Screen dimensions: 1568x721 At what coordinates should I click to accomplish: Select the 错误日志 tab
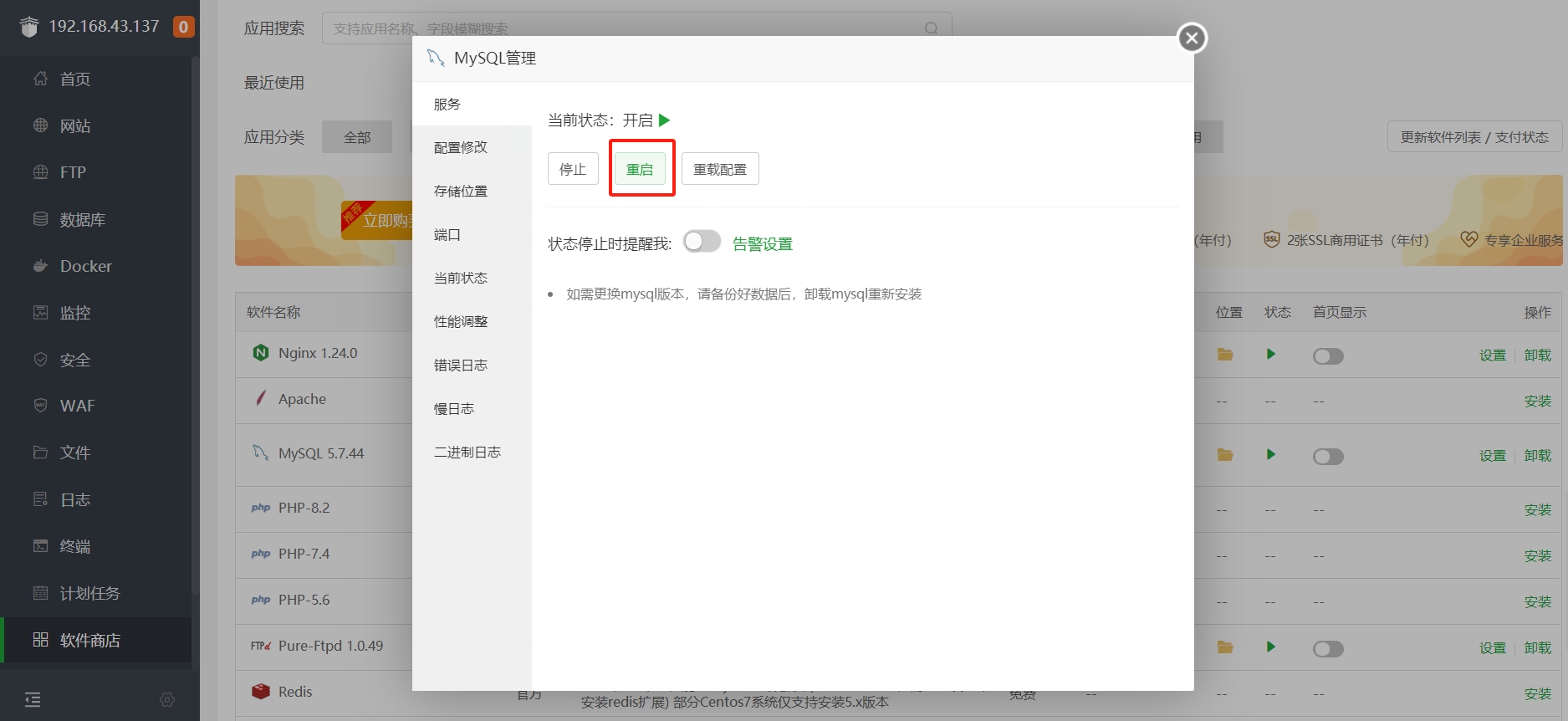472,365
